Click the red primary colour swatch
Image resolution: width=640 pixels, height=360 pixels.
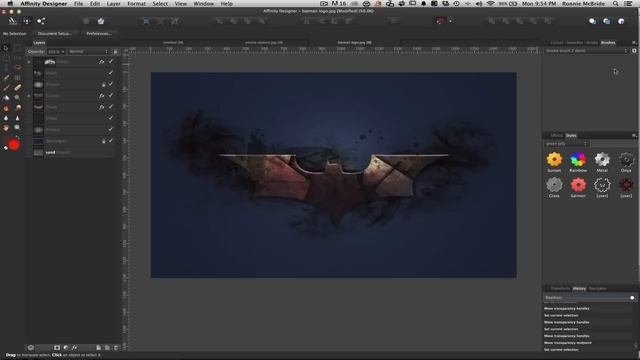[14, 145]
